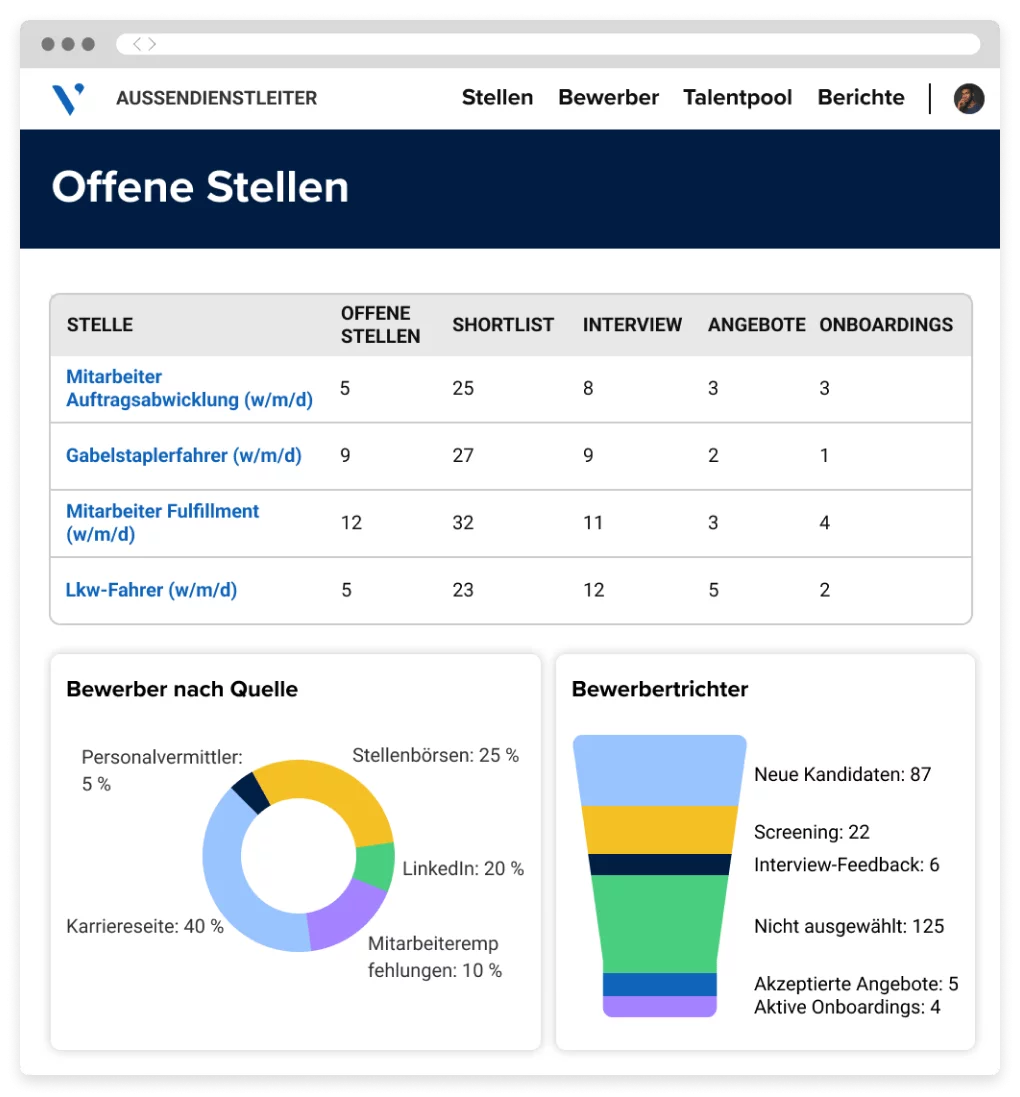
Task: Open the Gabelstaplerfahrer (w/m/d) job listing
Action: click(x=183, y=456)
